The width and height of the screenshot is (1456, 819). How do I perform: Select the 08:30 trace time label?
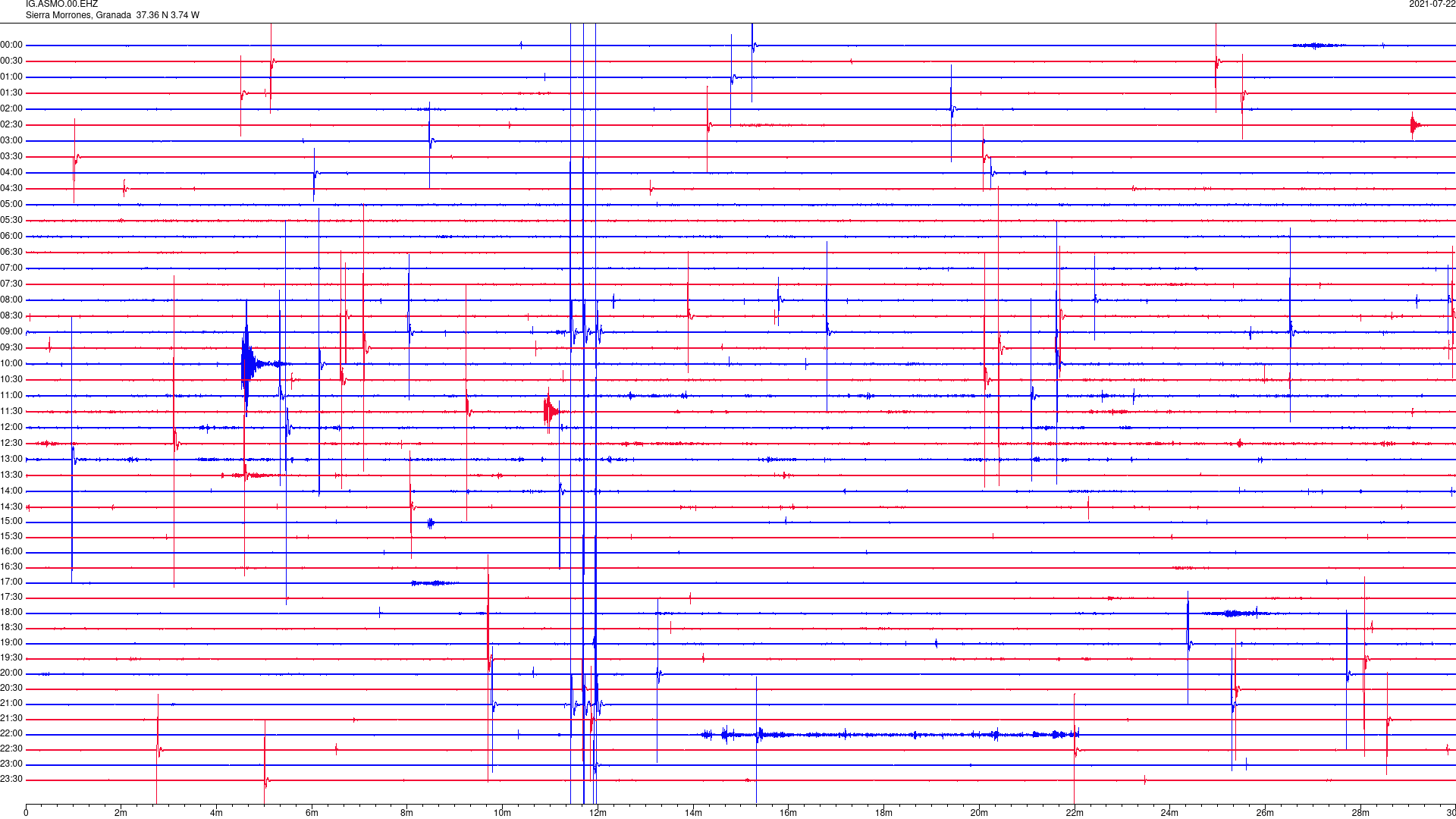coord(11,316)
